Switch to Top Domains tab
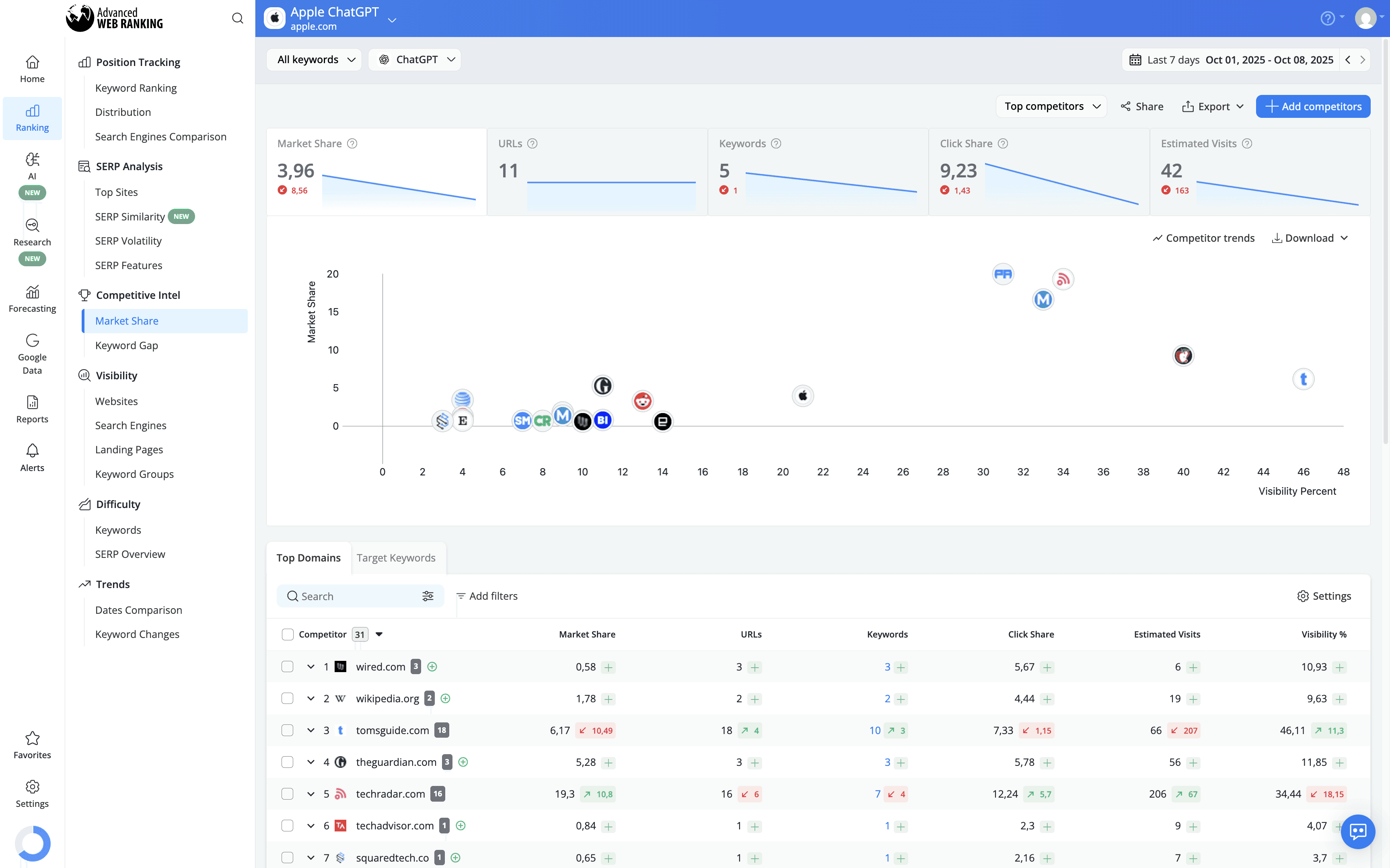 click(x=309, y=558)
